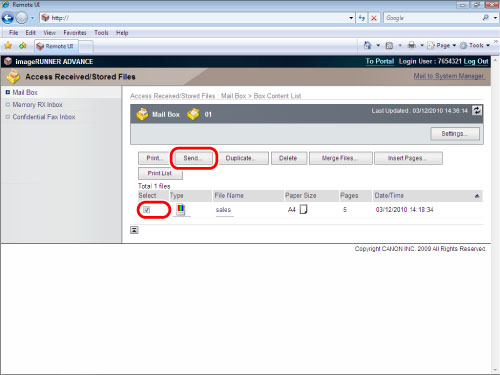Click the Settings button
The width and height of the screenshot is (500, 375).
tap(455, 134)
